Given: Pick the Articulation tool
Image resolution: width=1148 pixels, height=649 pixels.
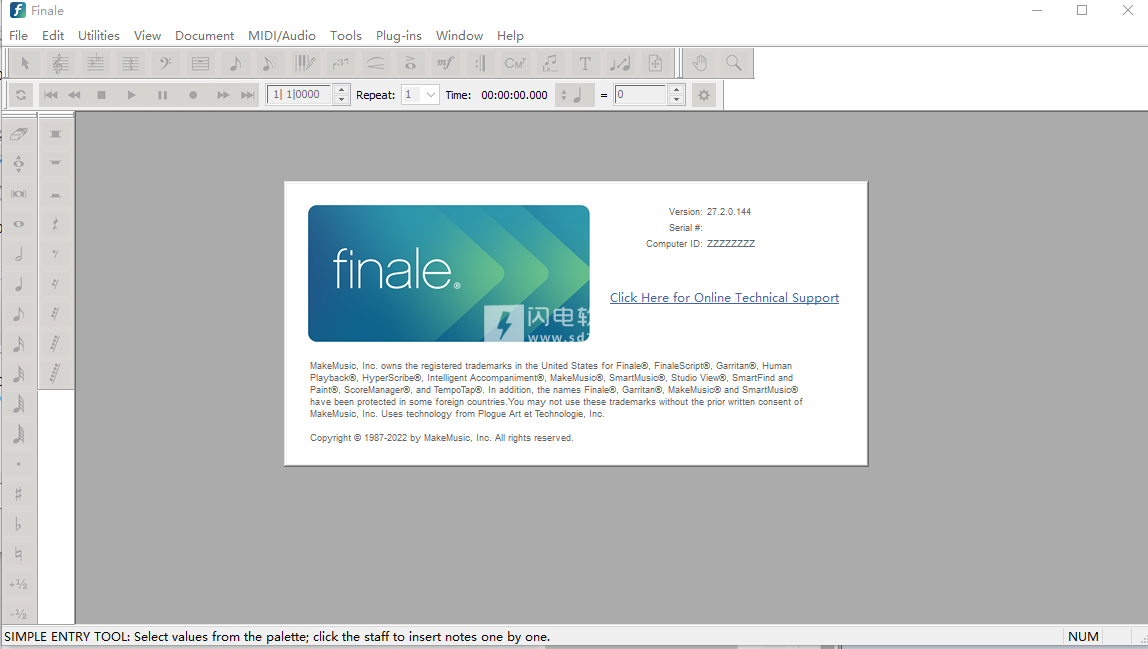Looking at the screenshot, I should (x=410, y=64).
